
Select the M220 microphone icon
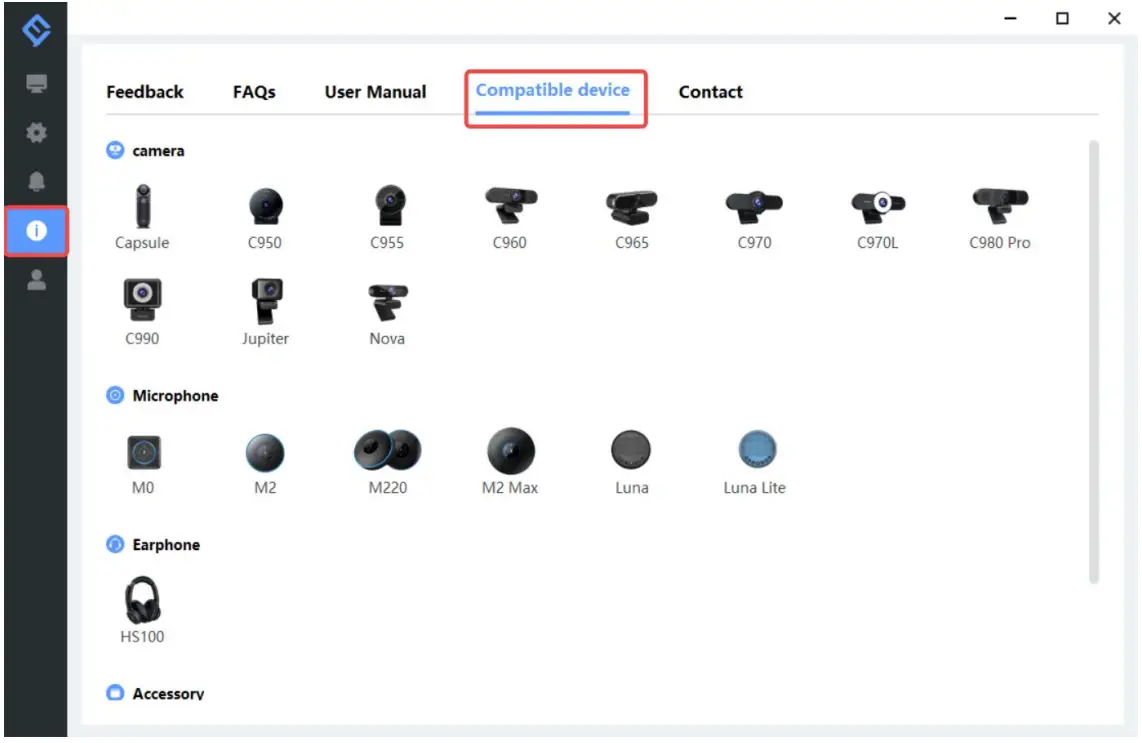[387, 449]
